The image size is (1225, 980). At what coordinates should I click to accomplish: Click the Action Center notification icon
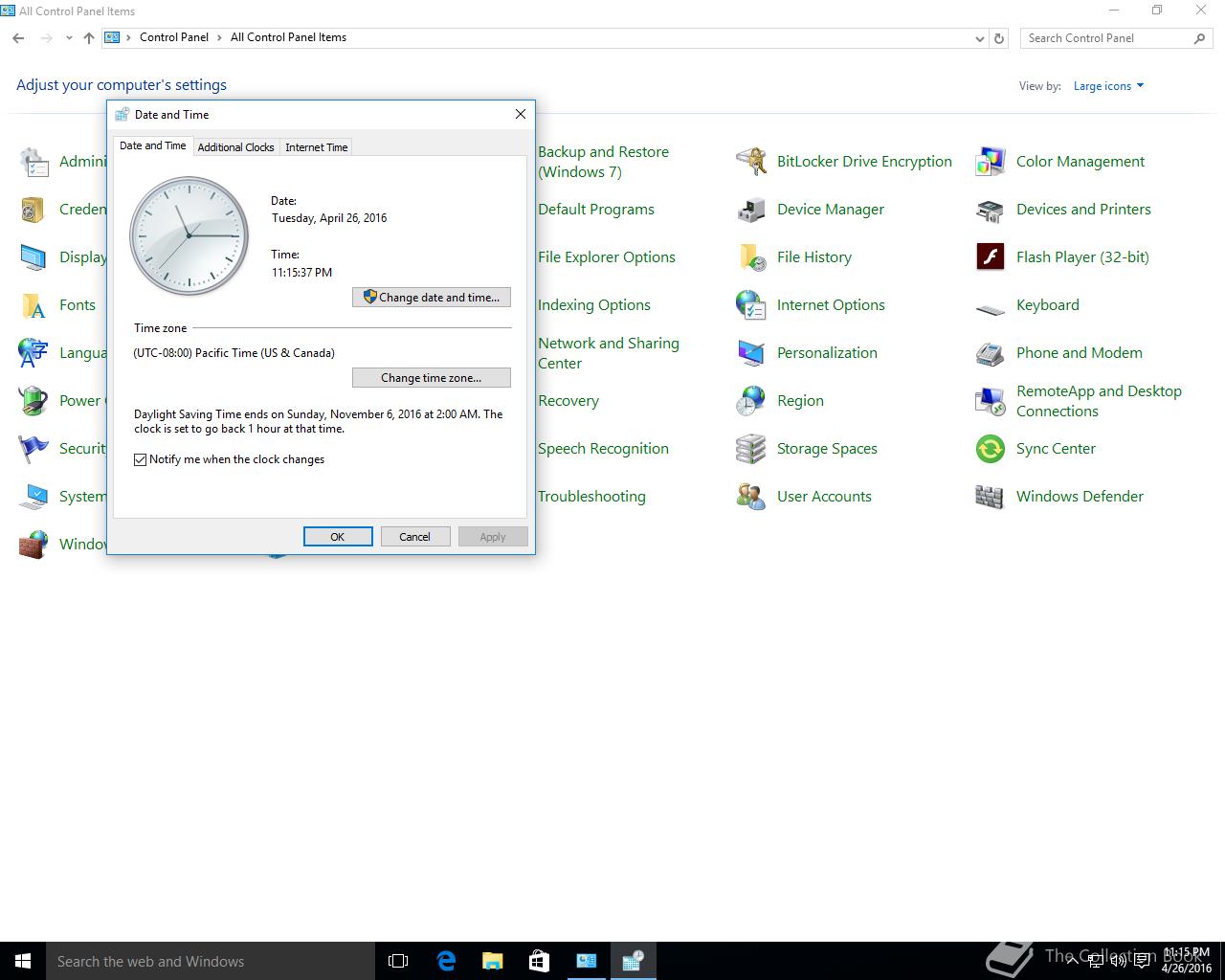pos(1142,961)
